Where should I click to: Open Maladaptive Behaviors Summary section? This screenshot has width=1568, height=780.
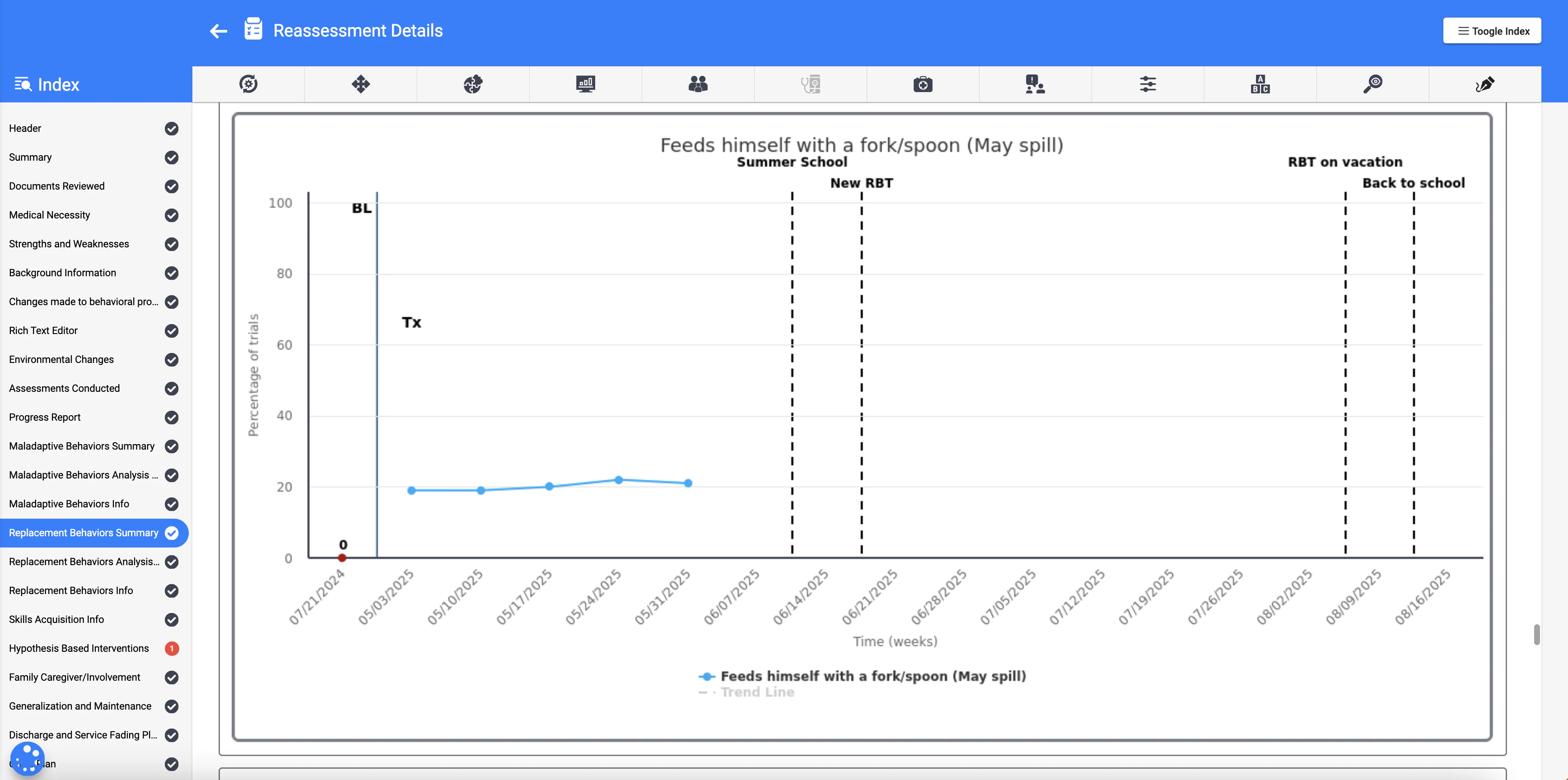[81, 446]
